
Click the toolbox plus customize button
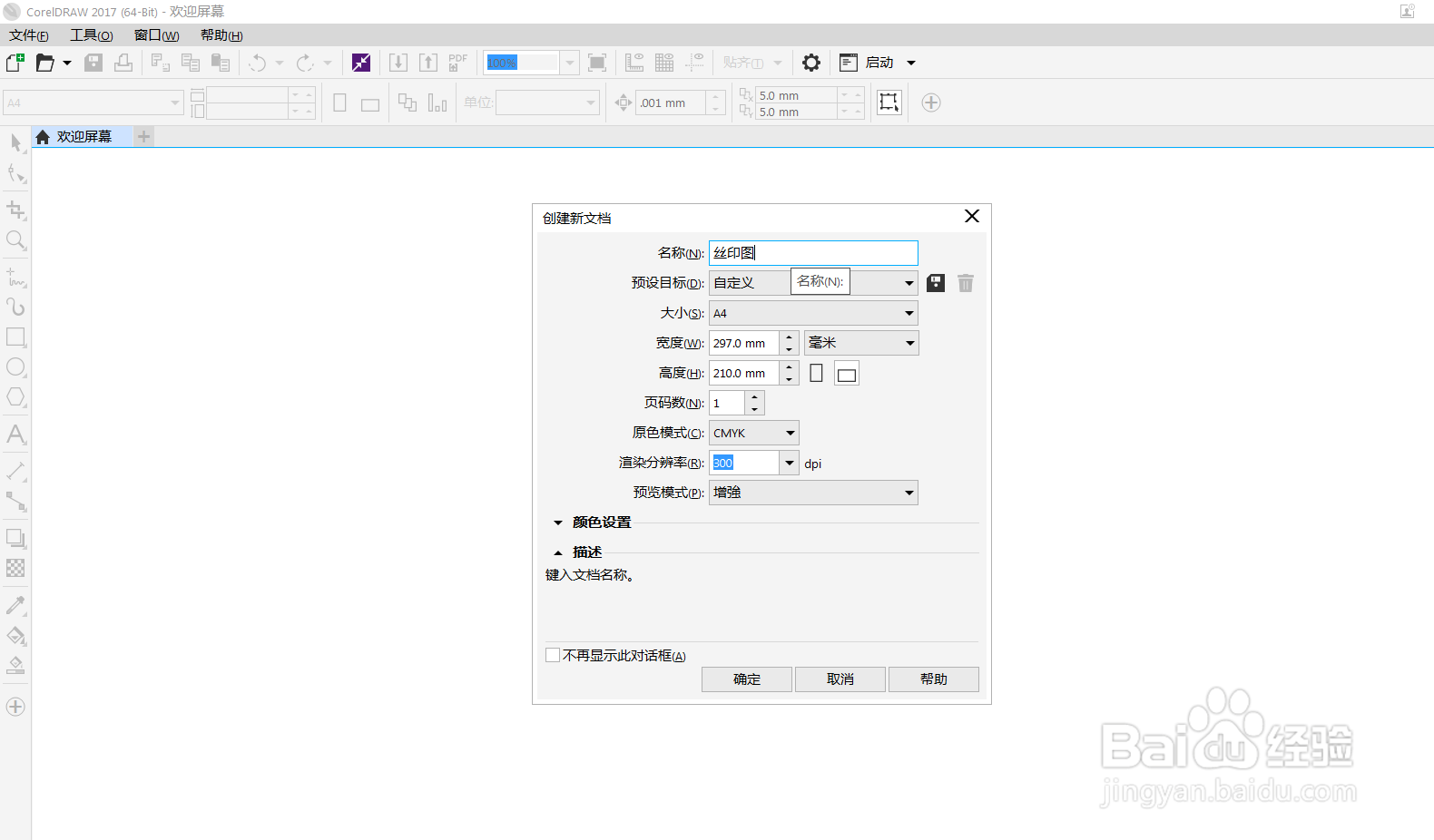pos(15,707)
